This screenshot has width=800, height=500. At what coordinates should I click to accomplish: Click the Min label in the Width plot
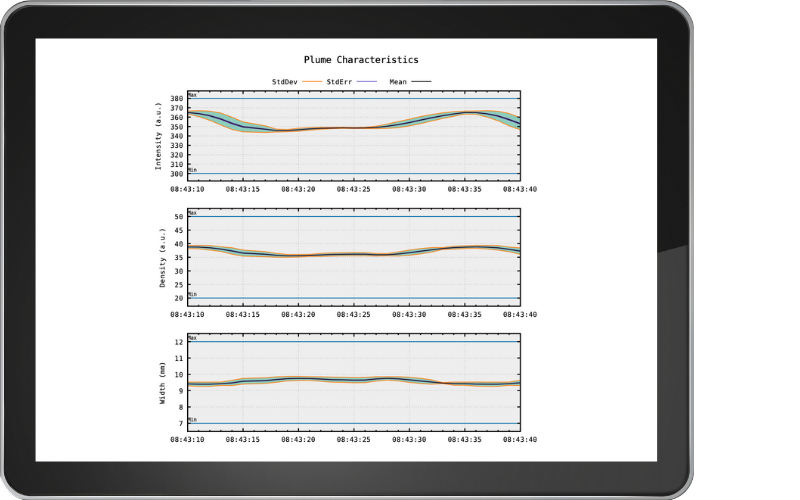coord(193,419)
